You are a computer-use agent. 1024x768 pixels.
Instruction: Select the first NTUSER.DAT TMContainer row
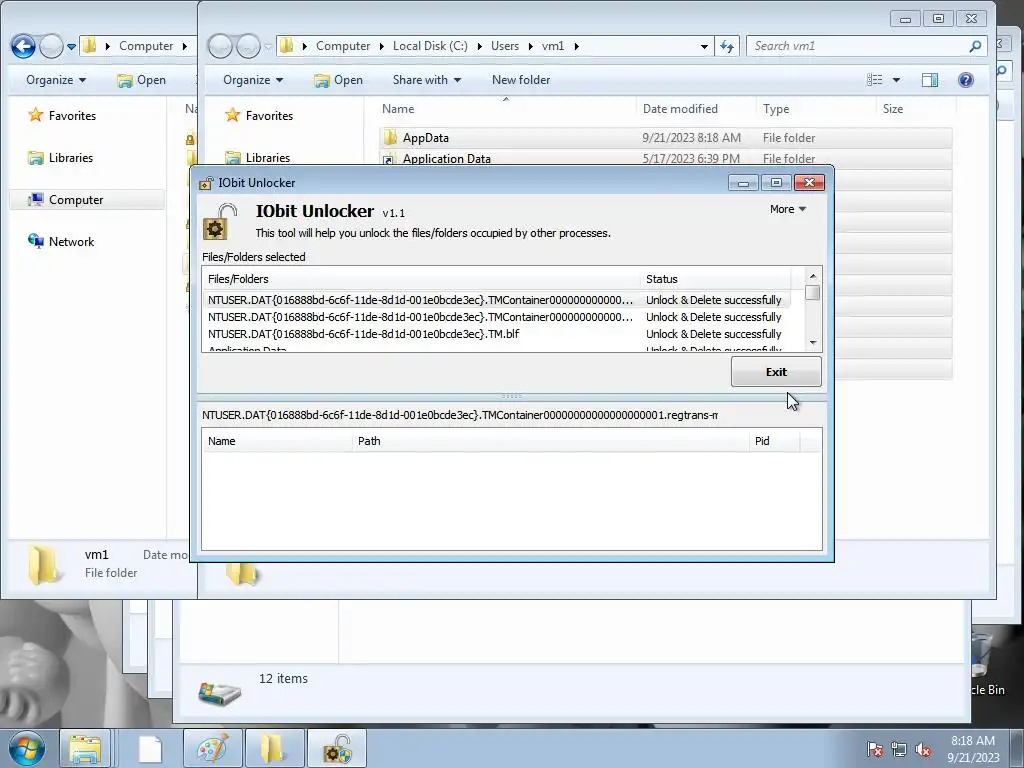pos(496,300)
